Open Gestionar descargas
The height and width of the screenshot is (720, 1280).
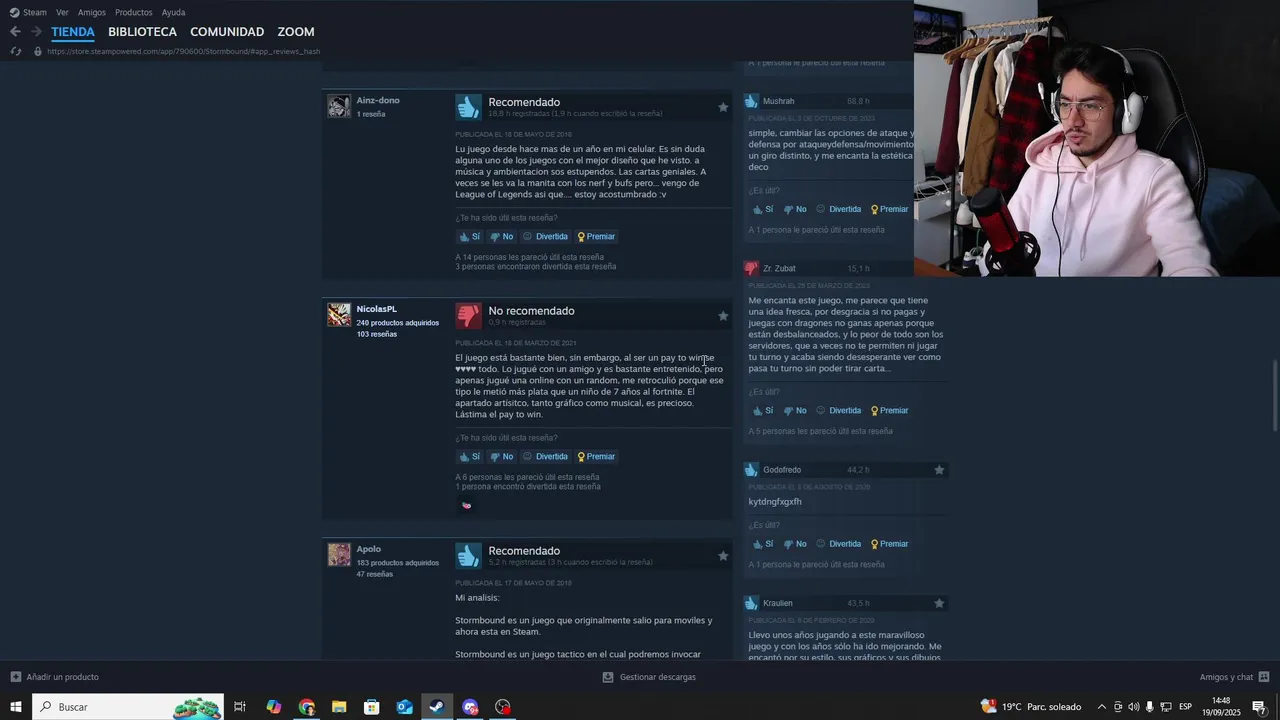point(649,677)
